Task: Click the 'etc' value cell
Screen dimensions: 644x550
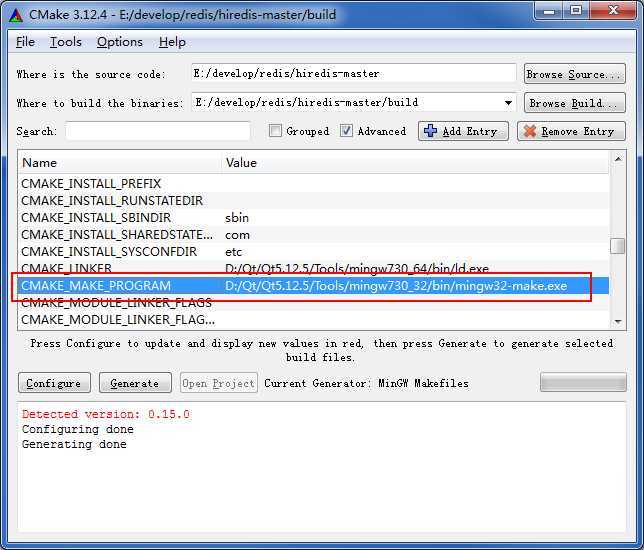Action: coord(233,251)
